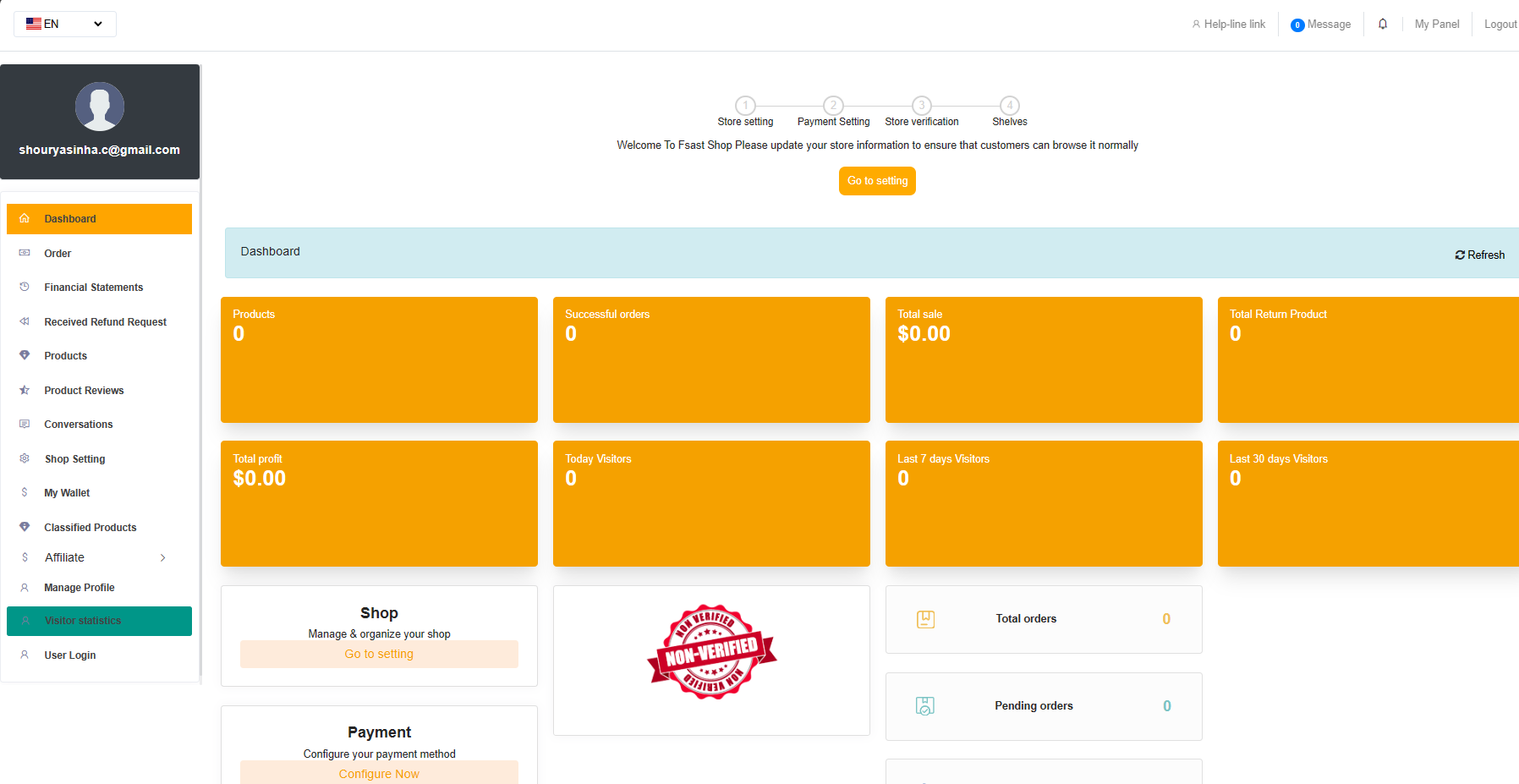
Task: Click the notification bell icon
Action: coord(1382,24)
